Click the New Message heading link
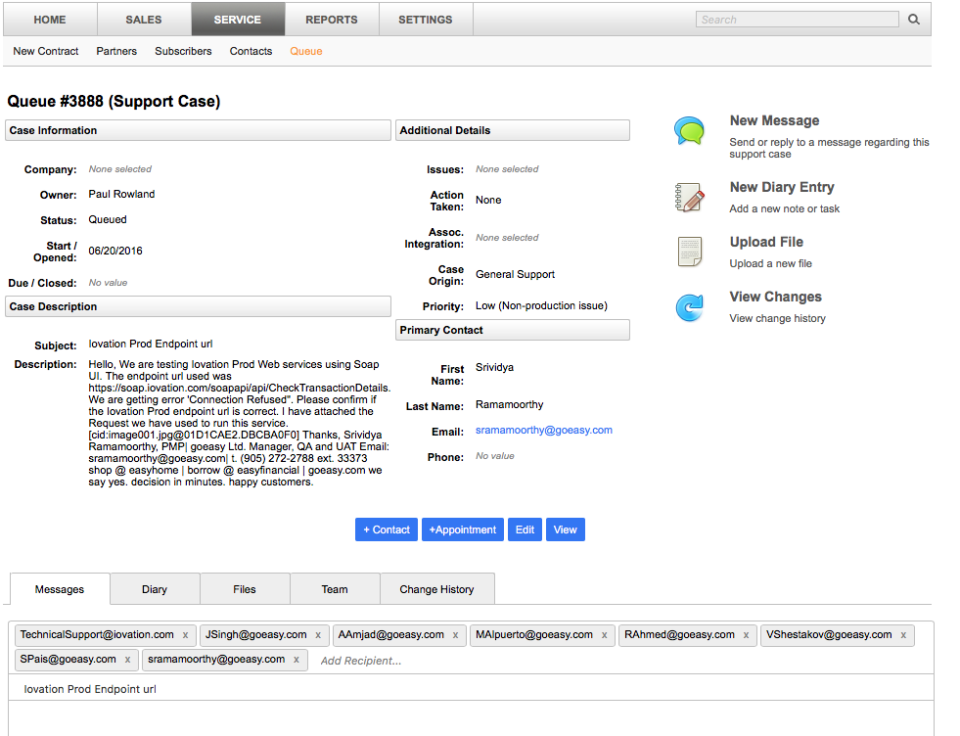Screen dimensions: 960x736 pos(774,121)
